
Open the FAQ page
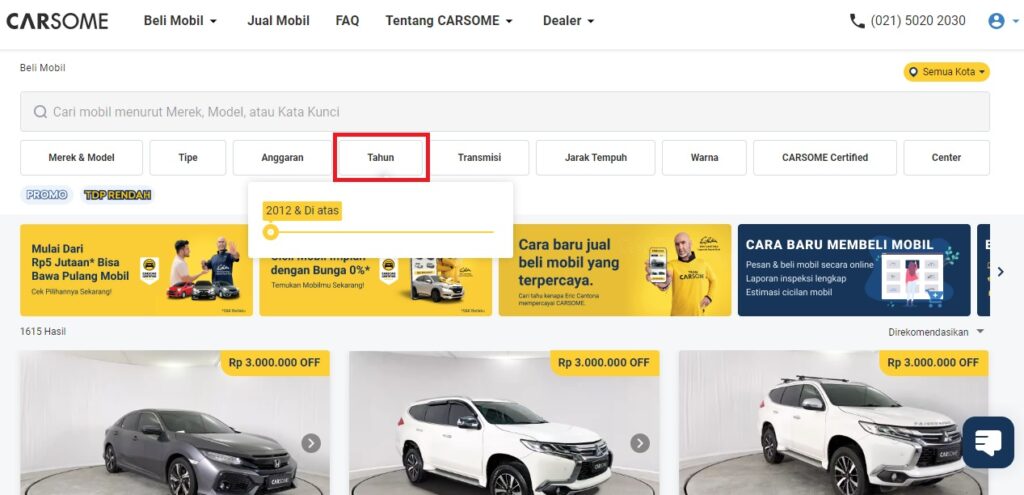click(x=347, y=21)
